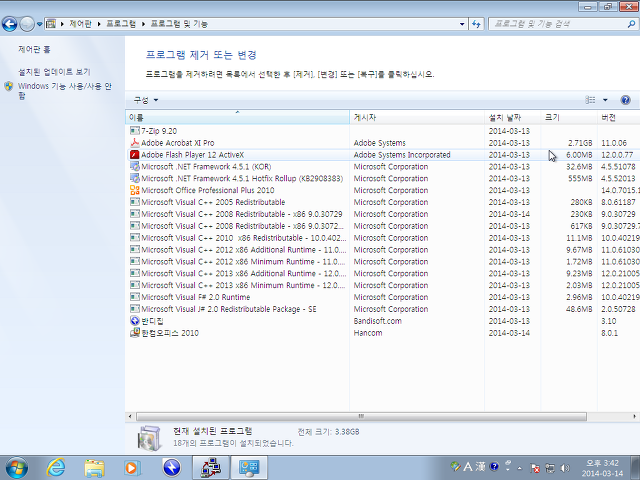Click the Visual F# 2.0 Runtime icon
This screenshot has width=640, height=480.
[x=135, y=297]
